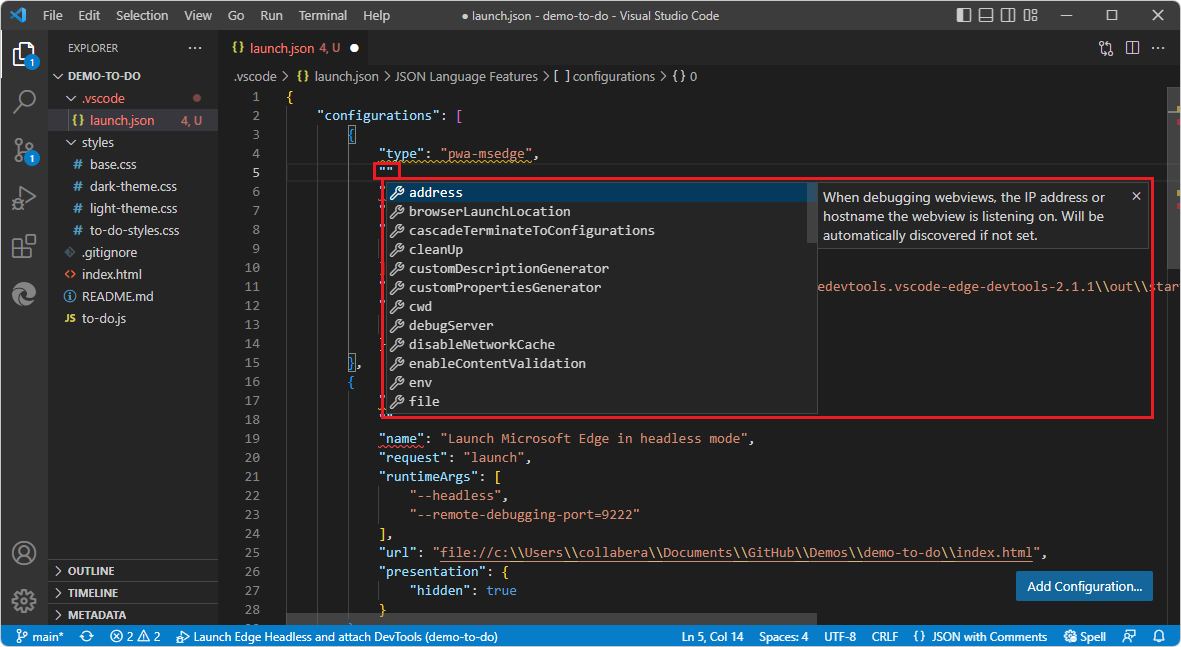Image resolution: width=1181 pixels, height=647 pixels.
Task: Toggle the Secondary Side Bar
Action: [x=1008, y=15]
